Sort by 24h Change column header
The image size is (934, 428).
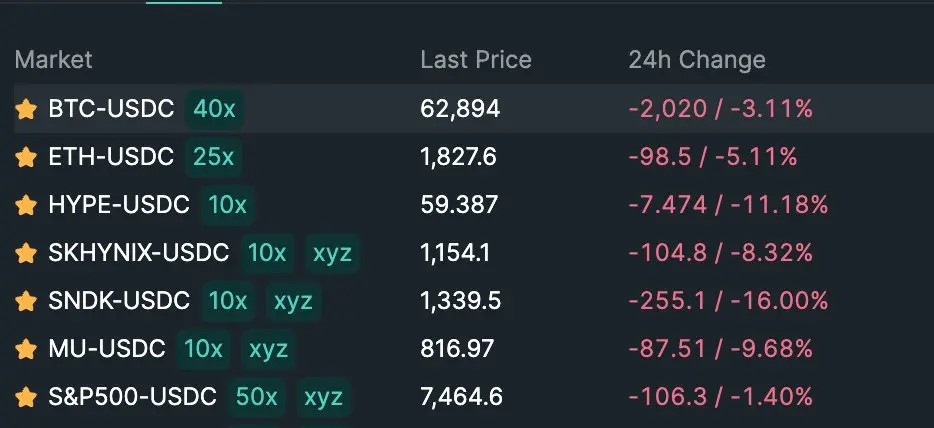click(697, 60)
